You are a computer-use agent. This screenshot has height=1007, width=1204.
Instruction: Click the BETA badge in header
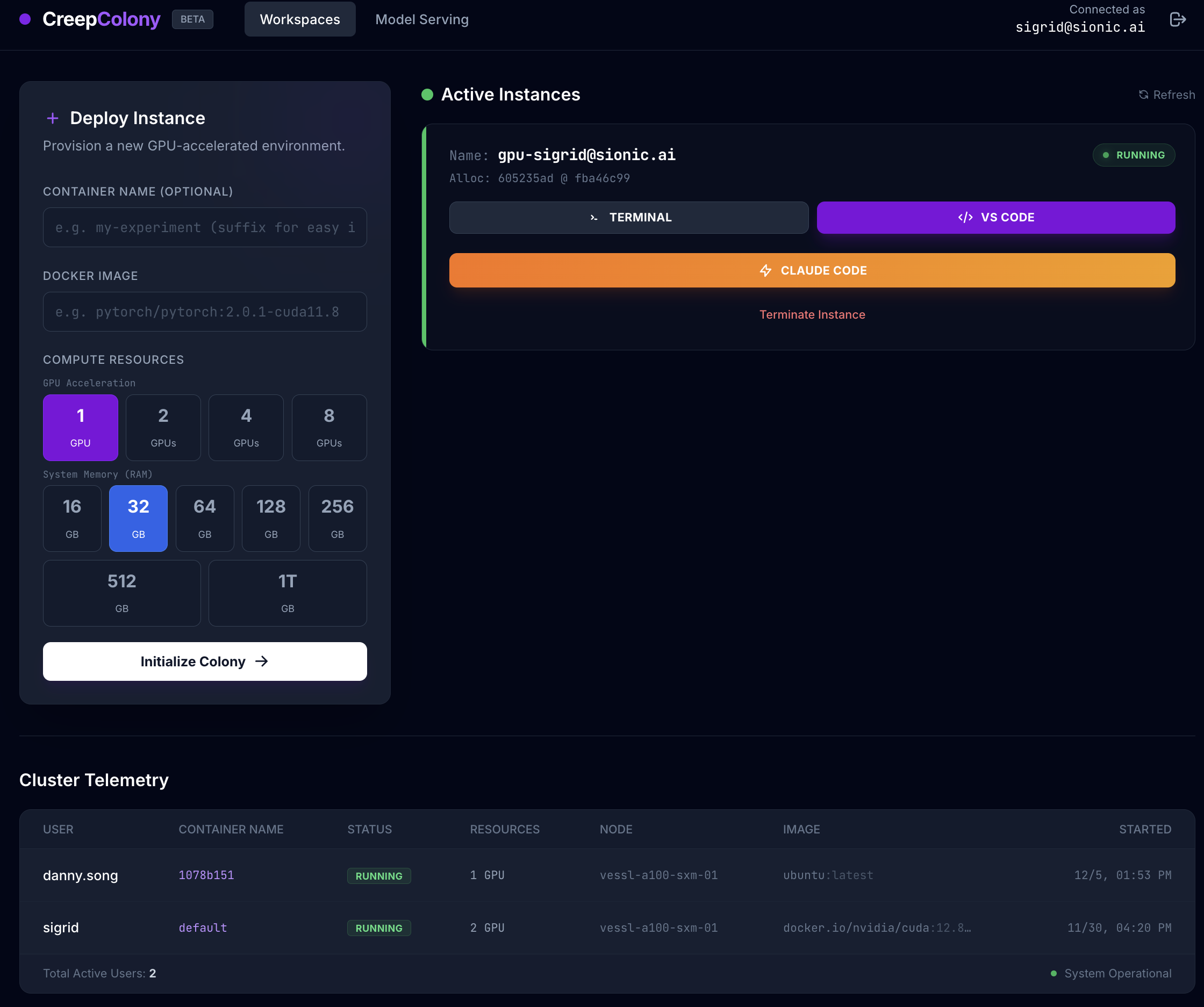pos(192,19)
